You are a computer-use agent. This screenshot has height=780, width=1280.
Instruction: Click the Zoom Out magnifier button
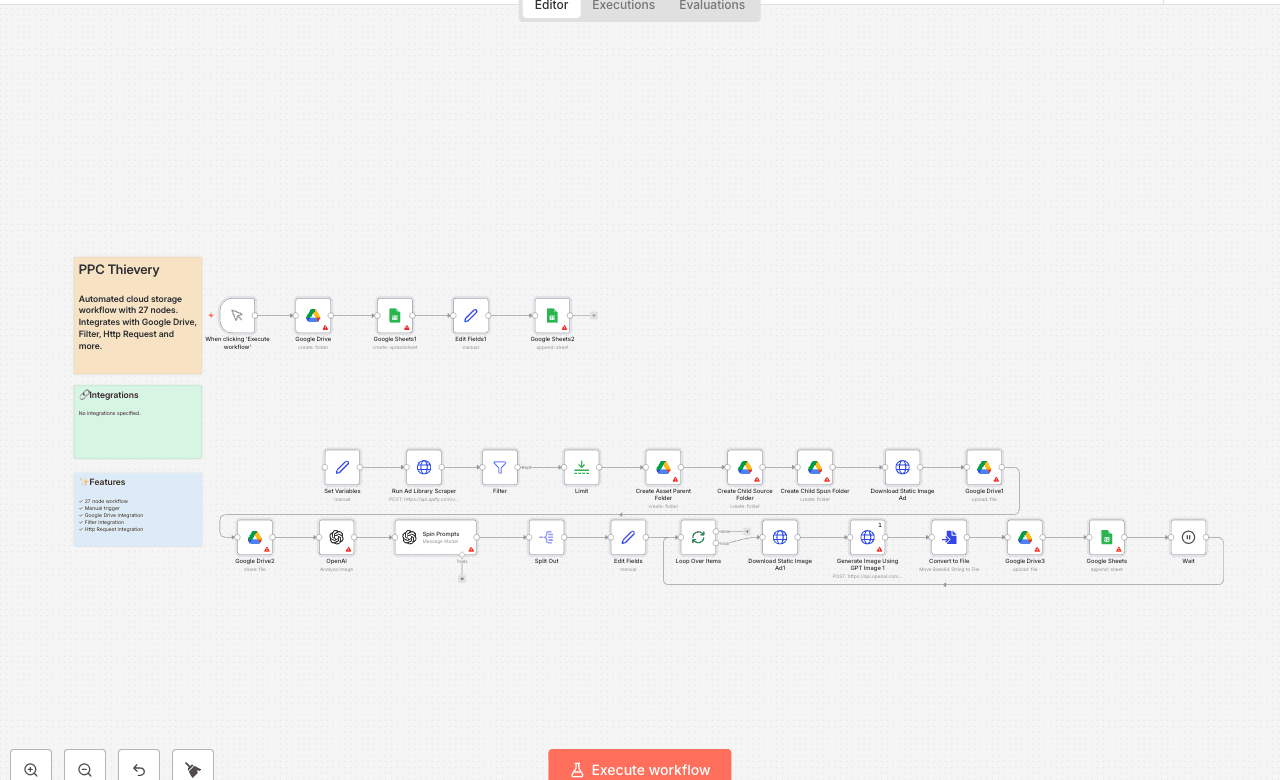point(85,769)
